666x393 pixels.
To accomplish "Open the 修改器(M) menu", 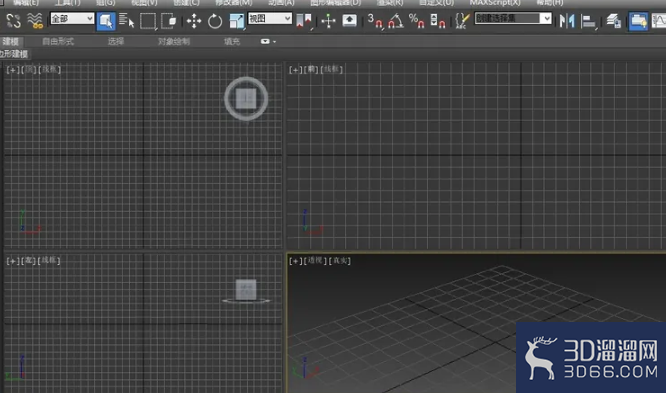I will tap(234, 3).
